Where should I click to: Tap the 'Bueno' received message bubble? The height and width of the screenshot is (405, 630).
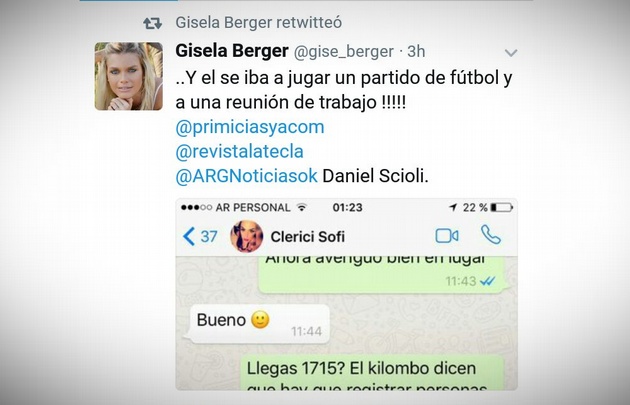(260, 324)
